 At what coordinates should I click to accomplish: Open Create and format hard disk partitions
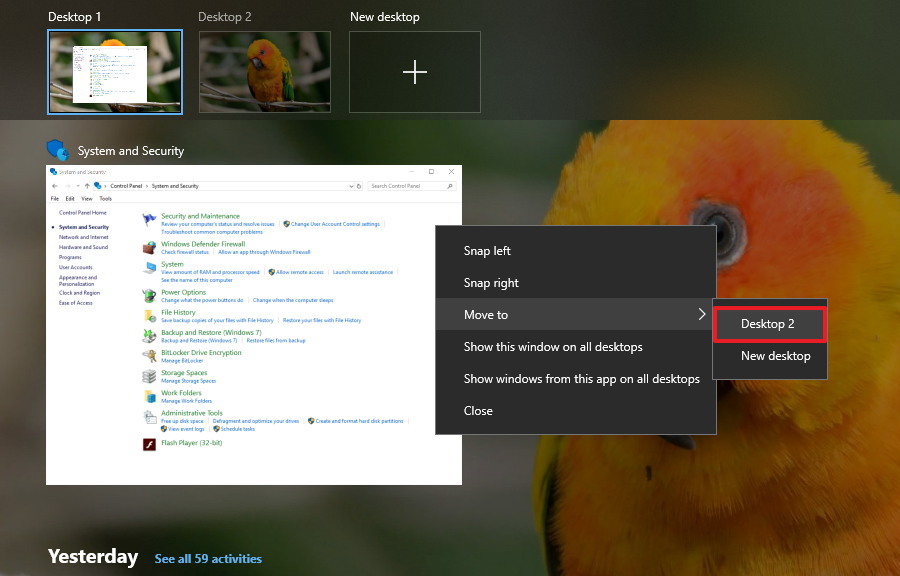point(359,421)
